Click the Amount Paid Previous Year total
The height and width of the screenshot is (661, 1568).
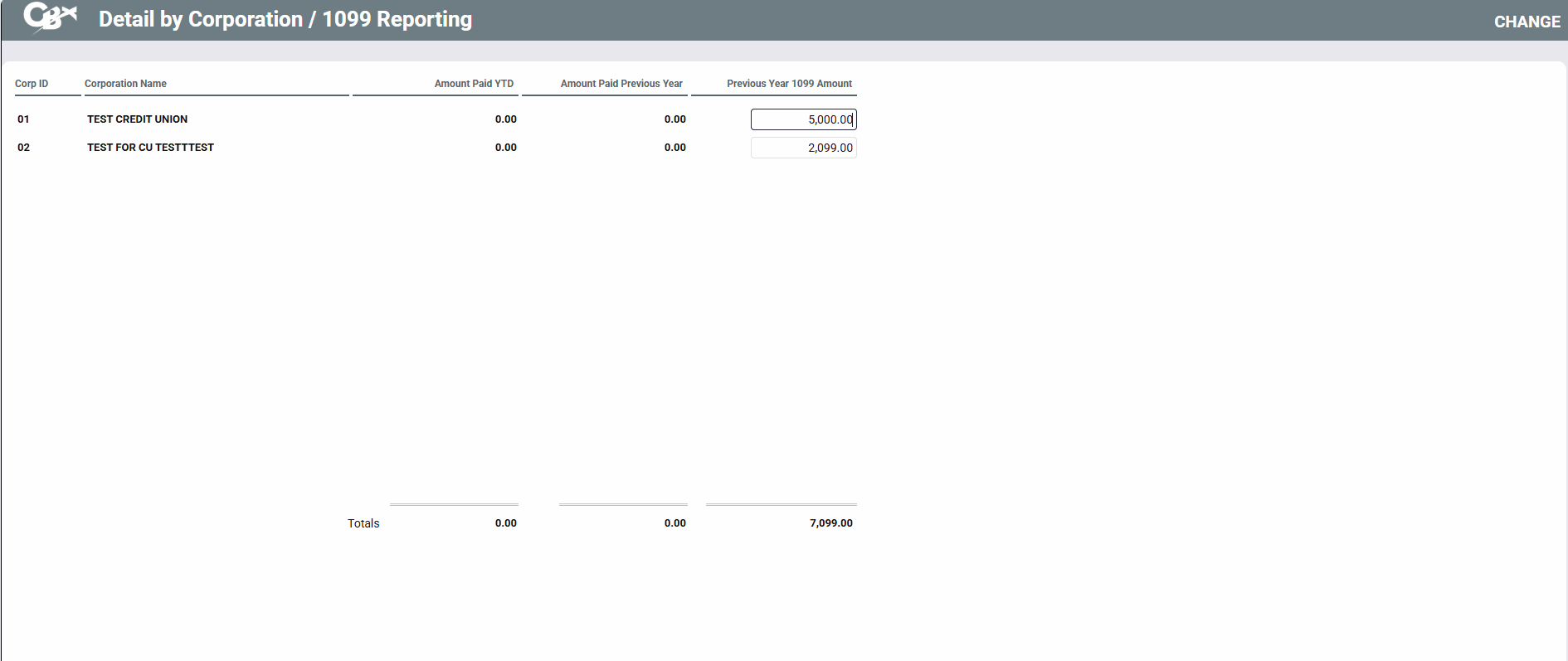point(674,523)
